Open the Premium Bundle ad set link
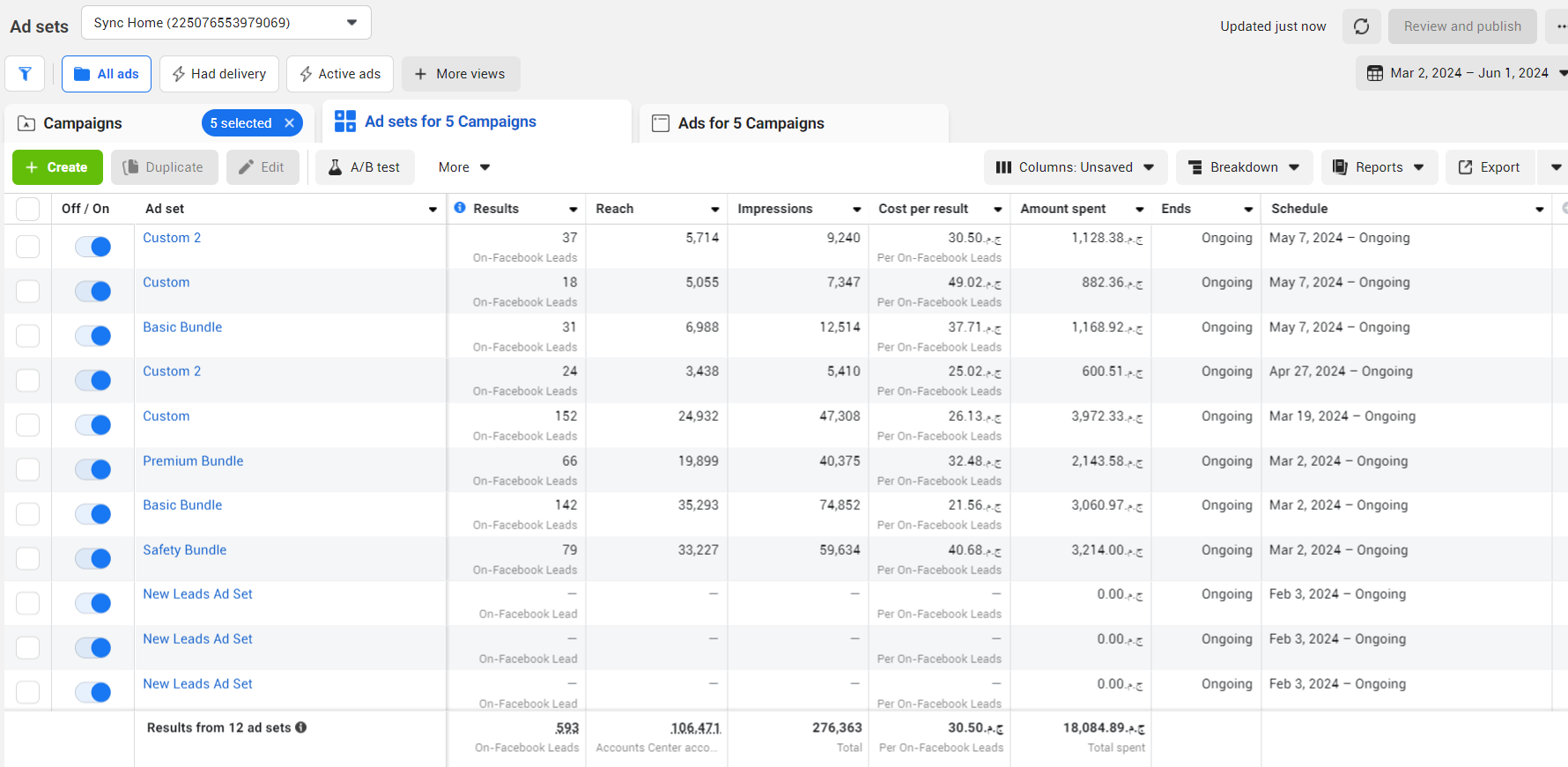This screenshot has width=1568, height=767. click(x=193, y=461)
